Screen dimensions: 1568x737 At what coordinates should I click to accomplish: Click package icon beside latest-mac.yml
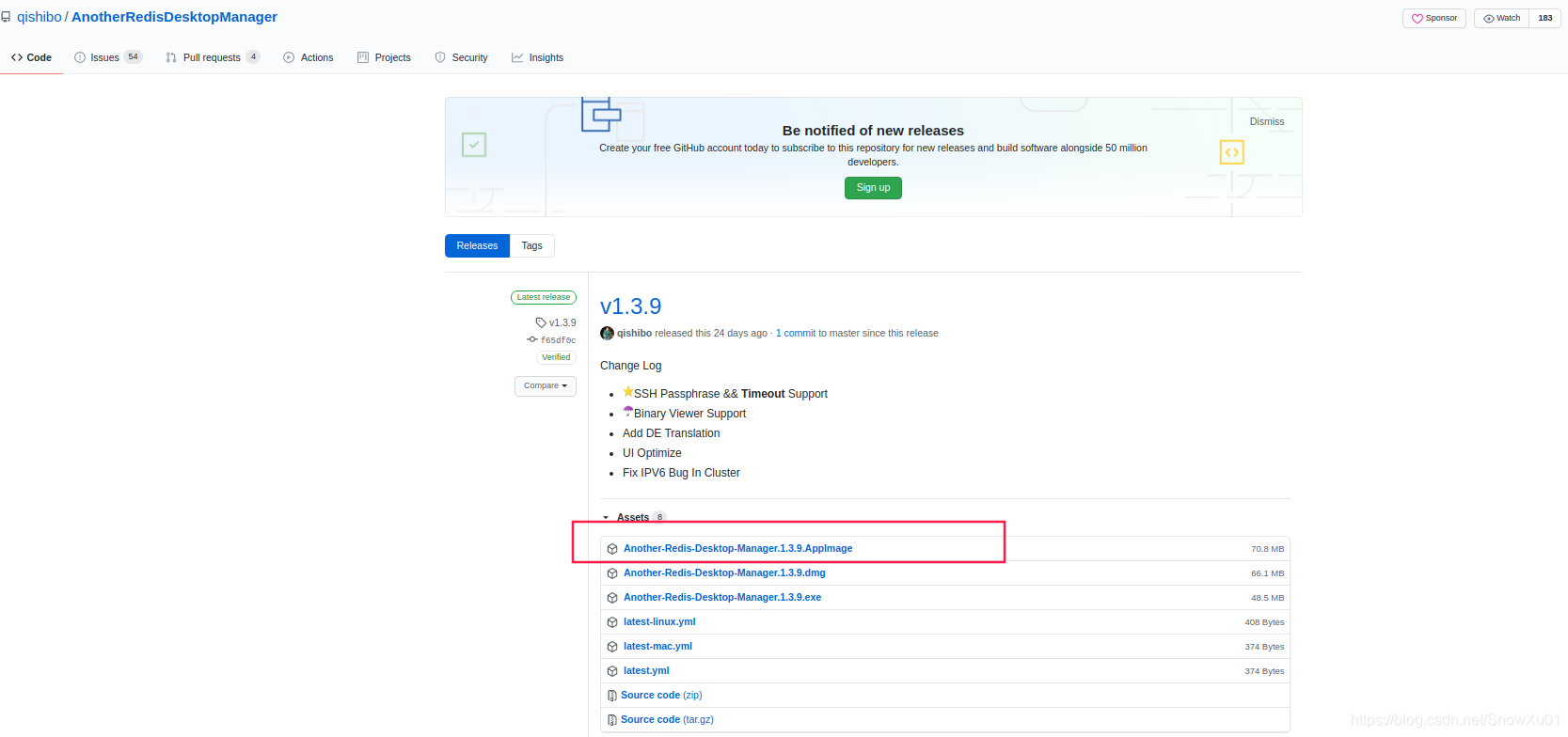[x=612, y=647]
